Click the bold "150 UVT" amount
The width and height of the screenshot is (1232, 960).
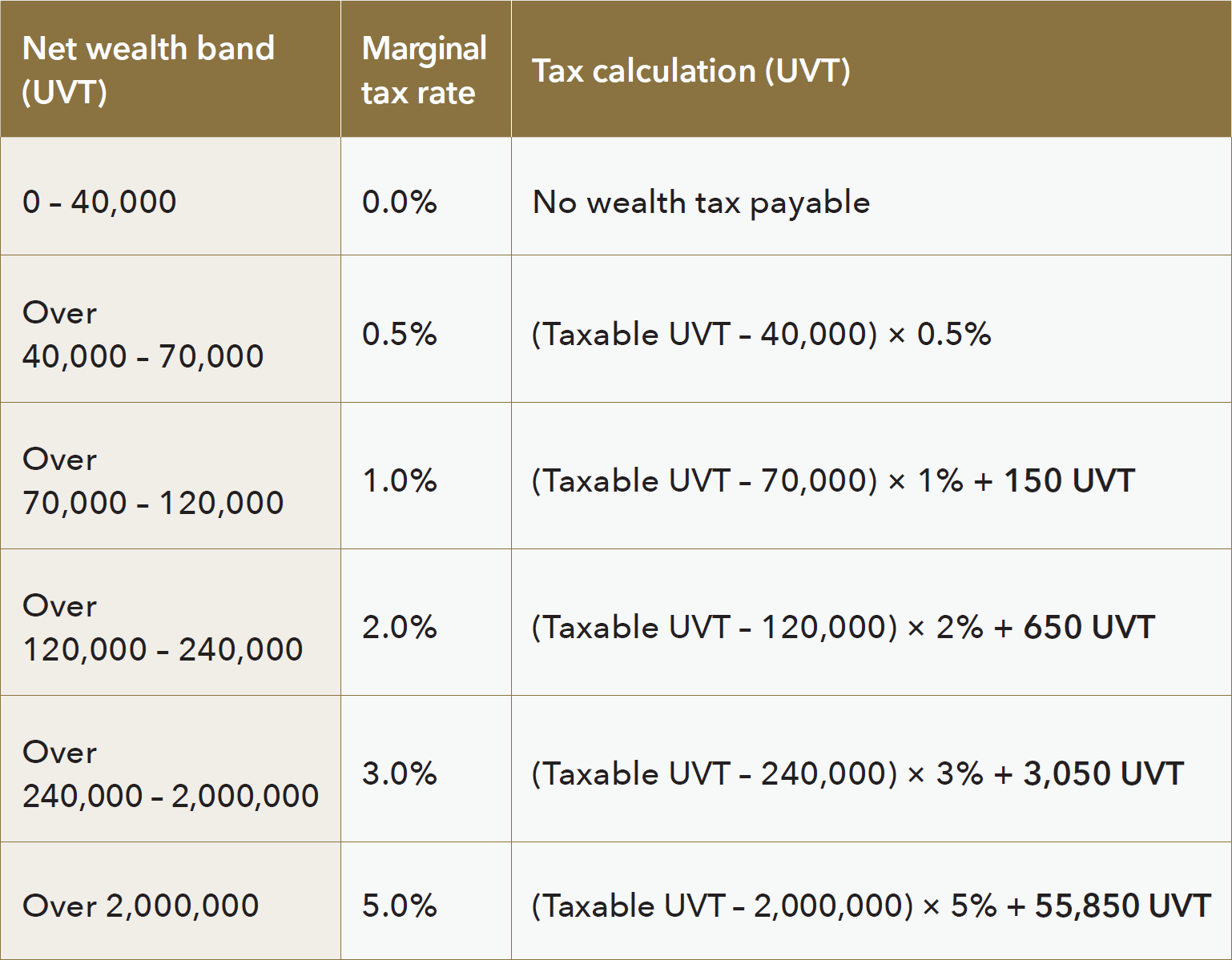(1069, 481)
